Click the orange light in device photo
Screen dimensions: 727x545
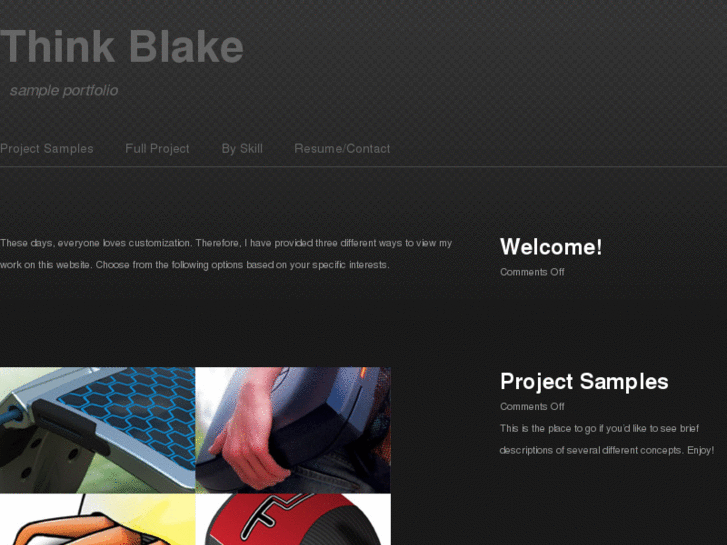pyautogui.click(x=363, y=372)
